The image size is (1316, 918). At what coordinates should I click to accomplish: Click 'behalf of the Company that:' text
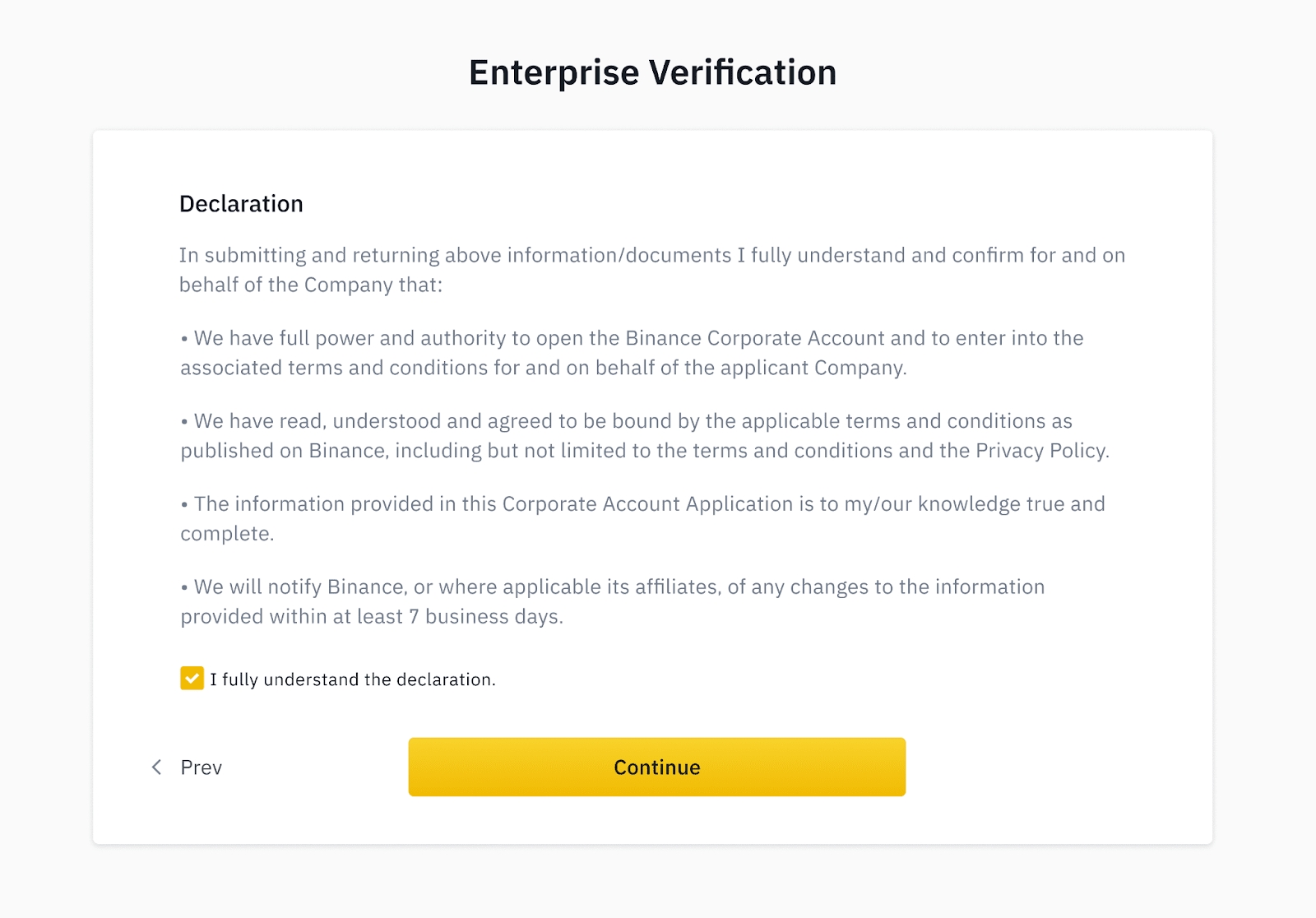[311, 285]
